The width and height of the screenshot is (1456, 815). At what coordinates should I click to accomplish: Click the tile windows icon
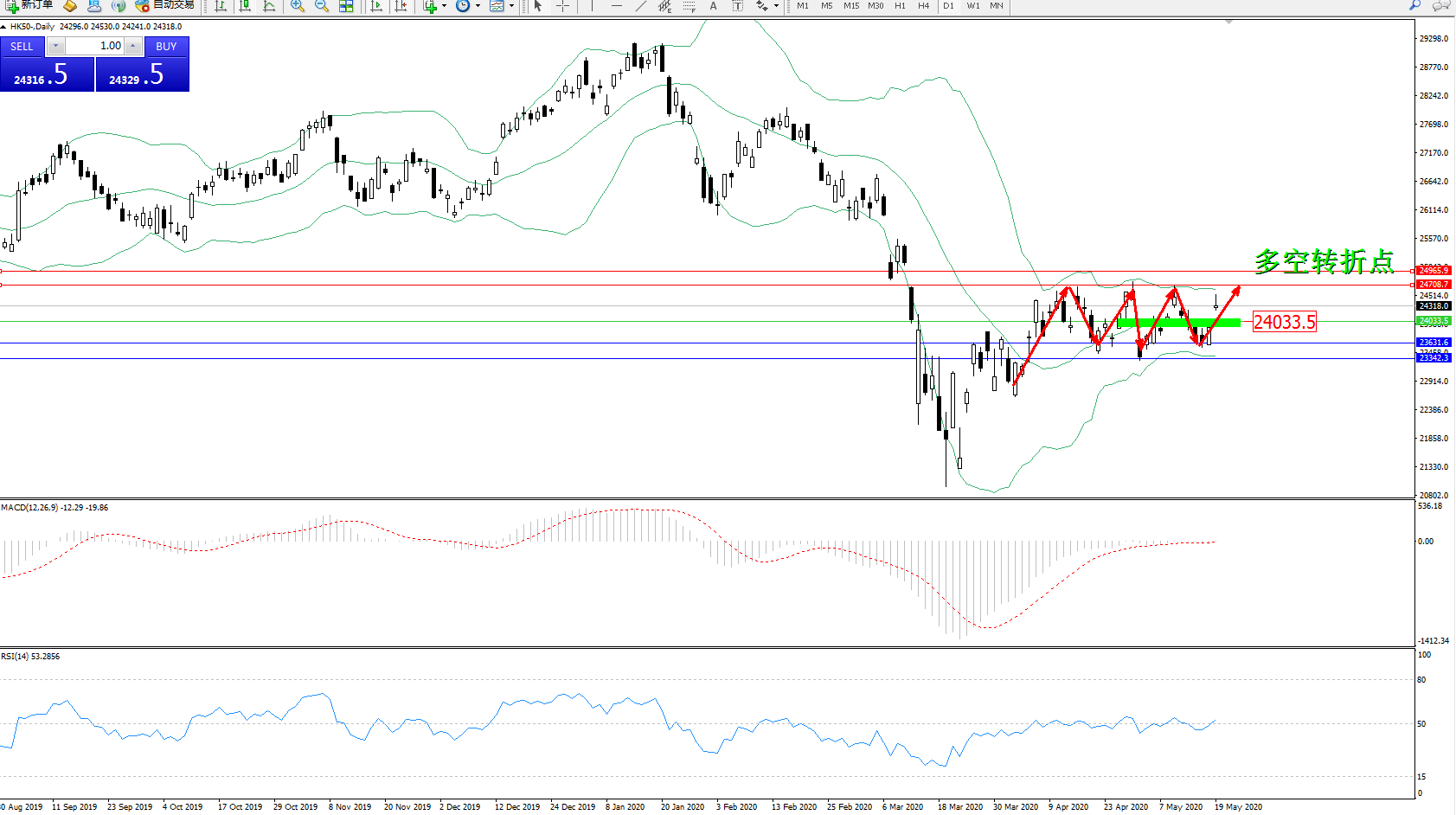coord(346,6)
